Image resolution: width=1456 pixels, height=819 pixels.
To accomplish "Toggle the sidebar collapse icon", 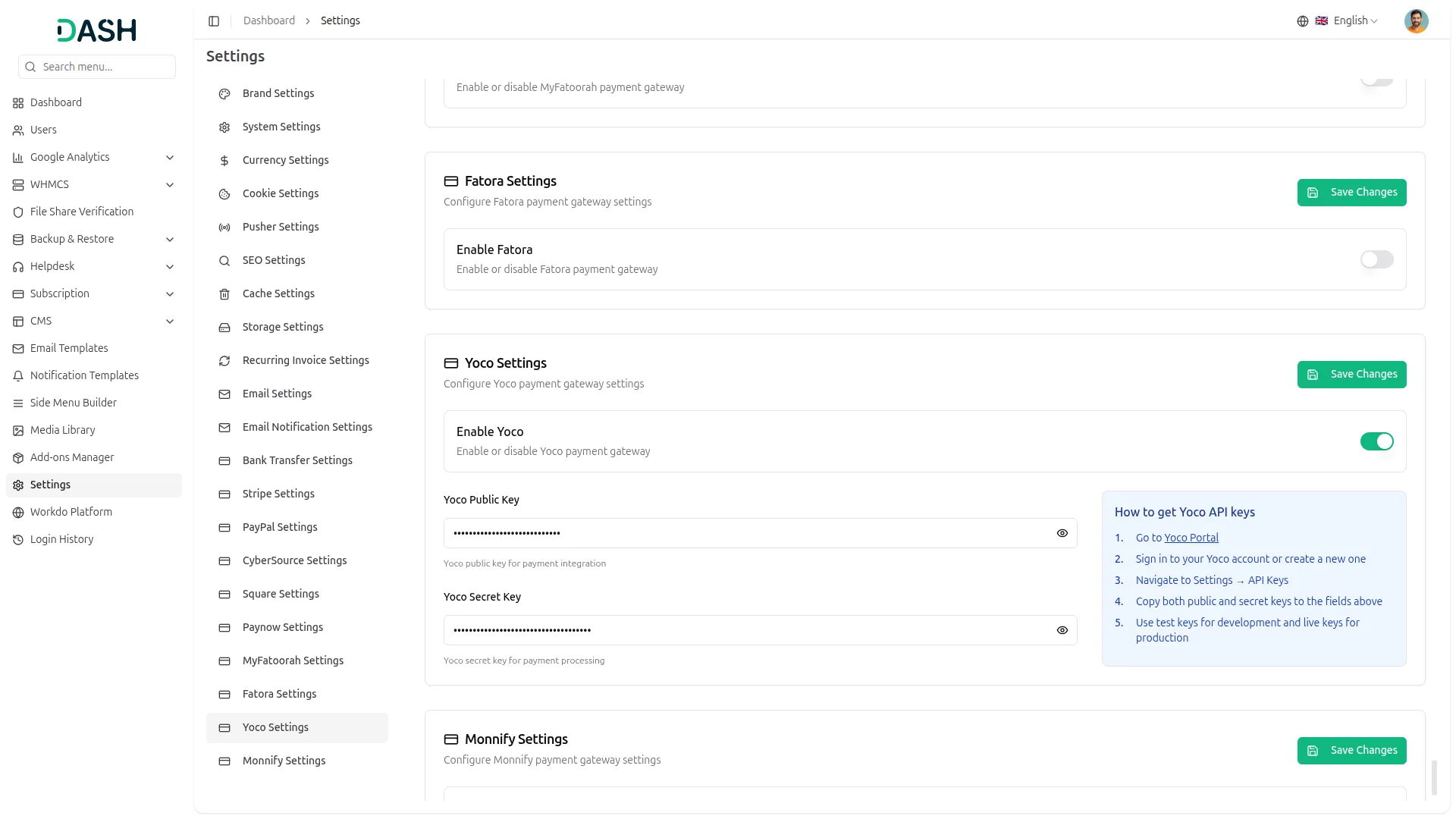I will pyautogui.click(x=214, y=21).
